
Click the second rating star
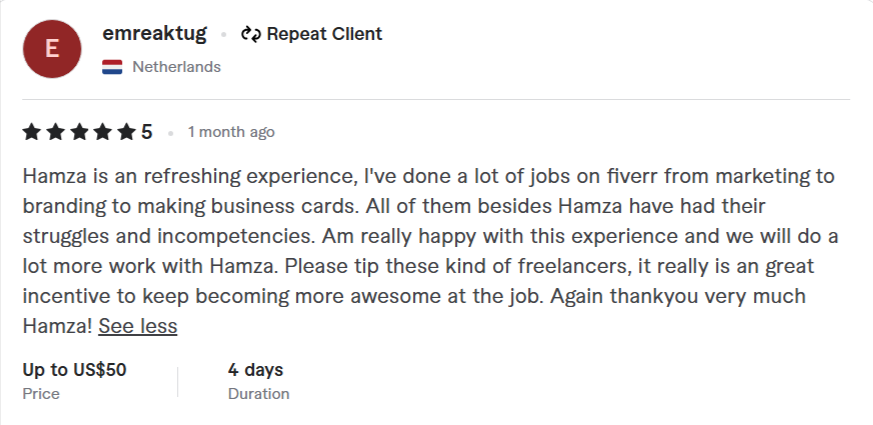click(x=55, y=132)
